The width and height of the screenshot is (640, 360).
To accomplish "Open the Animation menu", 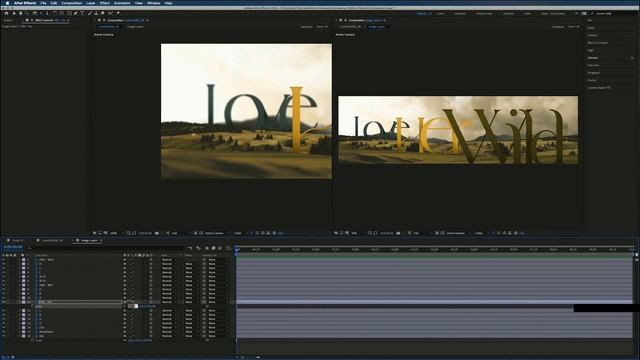I will click(x=122, y=3).
